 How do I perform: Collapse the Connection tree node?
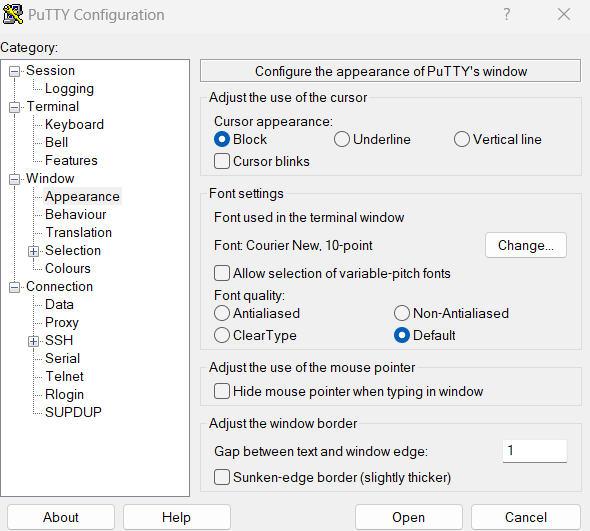(x=14, y=287)
